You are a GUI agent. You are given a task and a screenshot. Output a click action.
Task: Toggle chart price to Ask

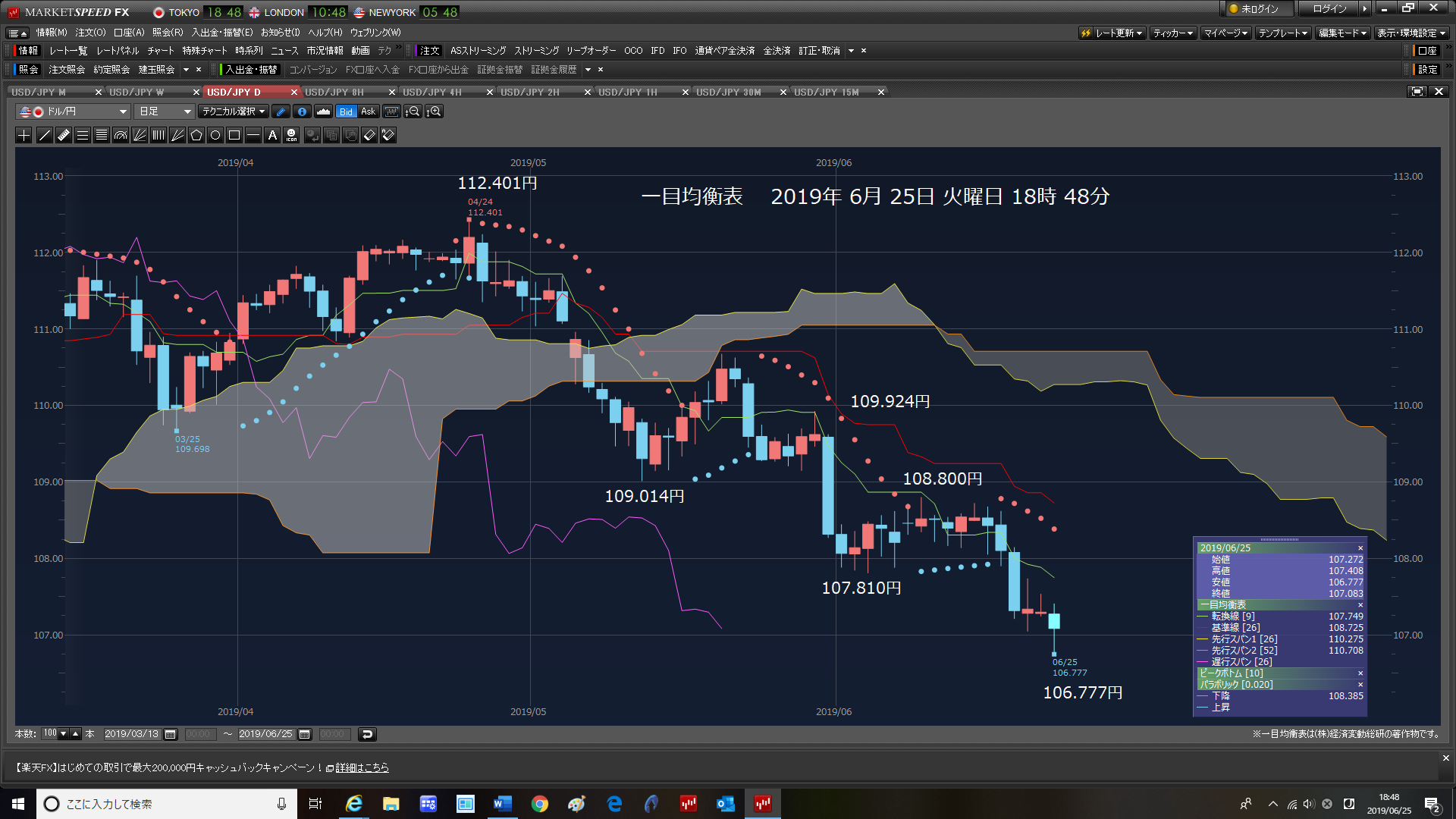pos(369,111)
